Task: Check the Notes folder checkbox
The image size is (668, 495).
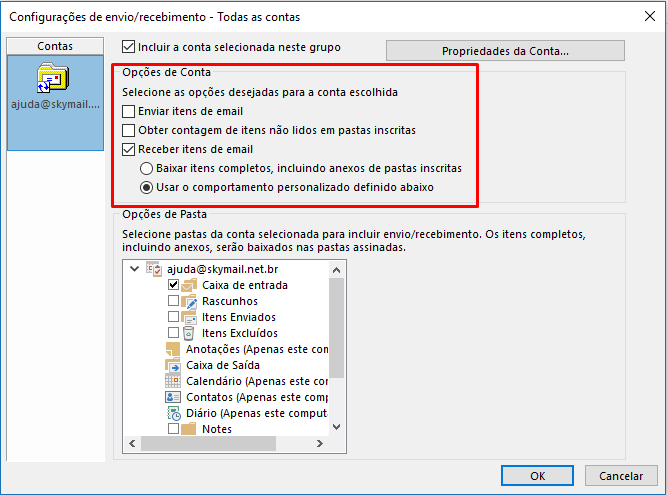Action: (173, 429)
